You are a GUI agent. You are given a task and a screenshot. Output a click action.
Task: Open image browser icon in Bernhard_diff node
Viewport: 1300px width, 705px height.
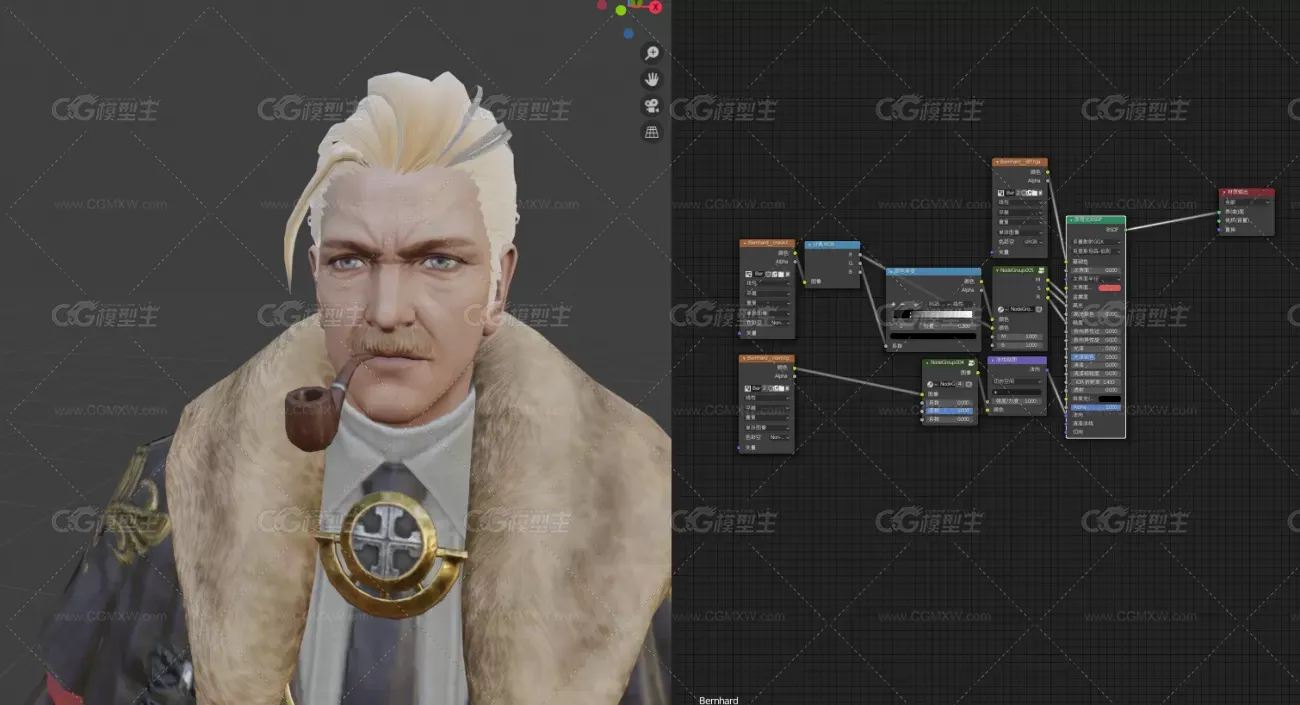1001,193
